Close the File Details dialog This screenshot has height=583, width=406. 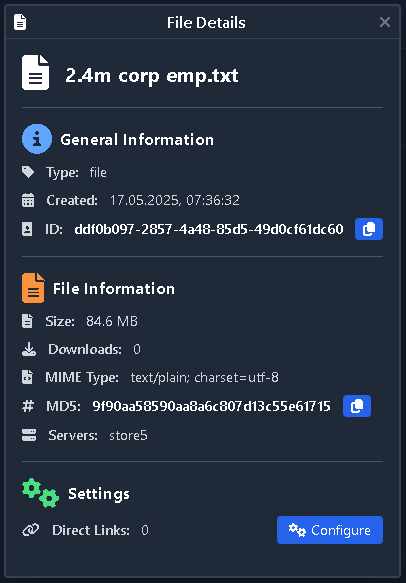coord(385,22)
